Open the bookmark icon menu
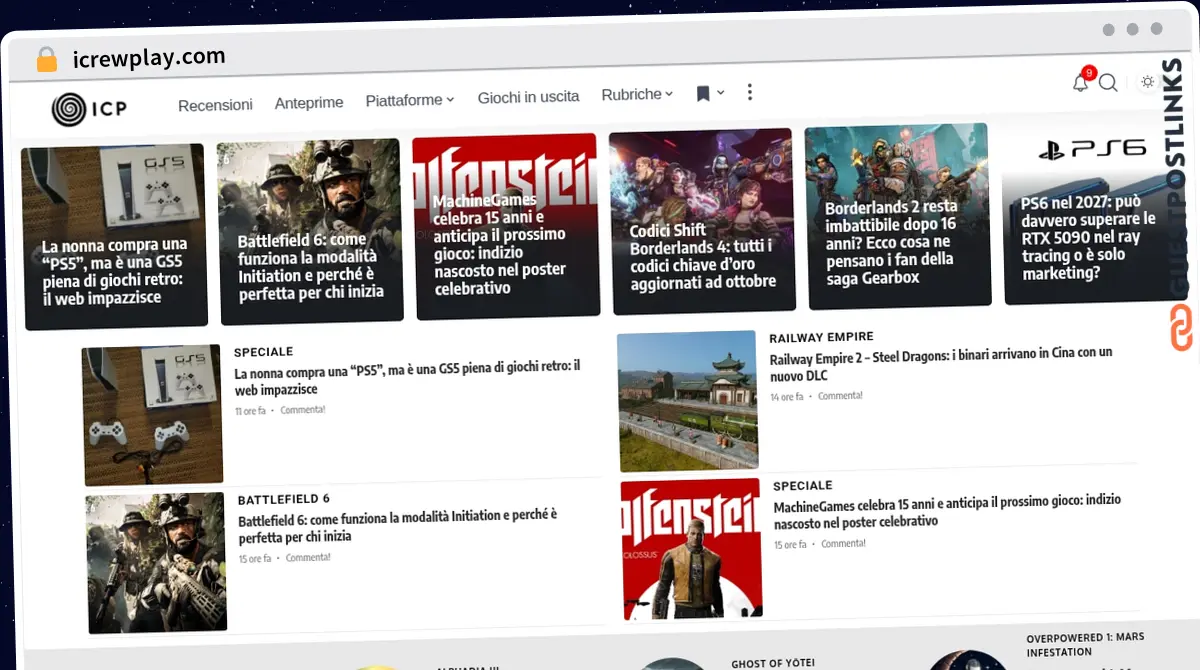The image size is (1200, 670). click(x=703, y=94)
